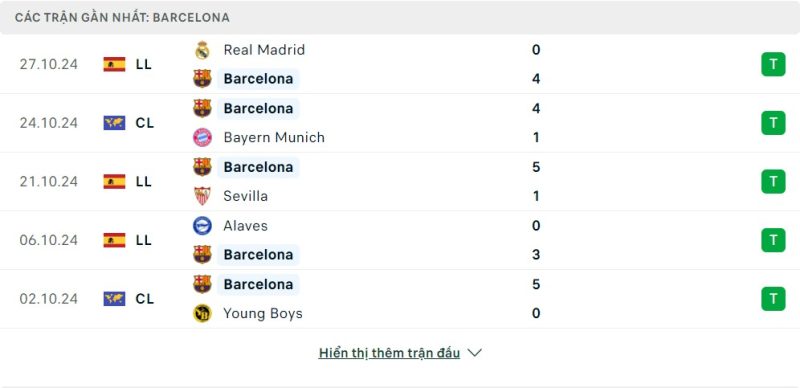Click the Alaves club badge
Viewport: 800px width, 388px height.
click(x=202, y=226)
